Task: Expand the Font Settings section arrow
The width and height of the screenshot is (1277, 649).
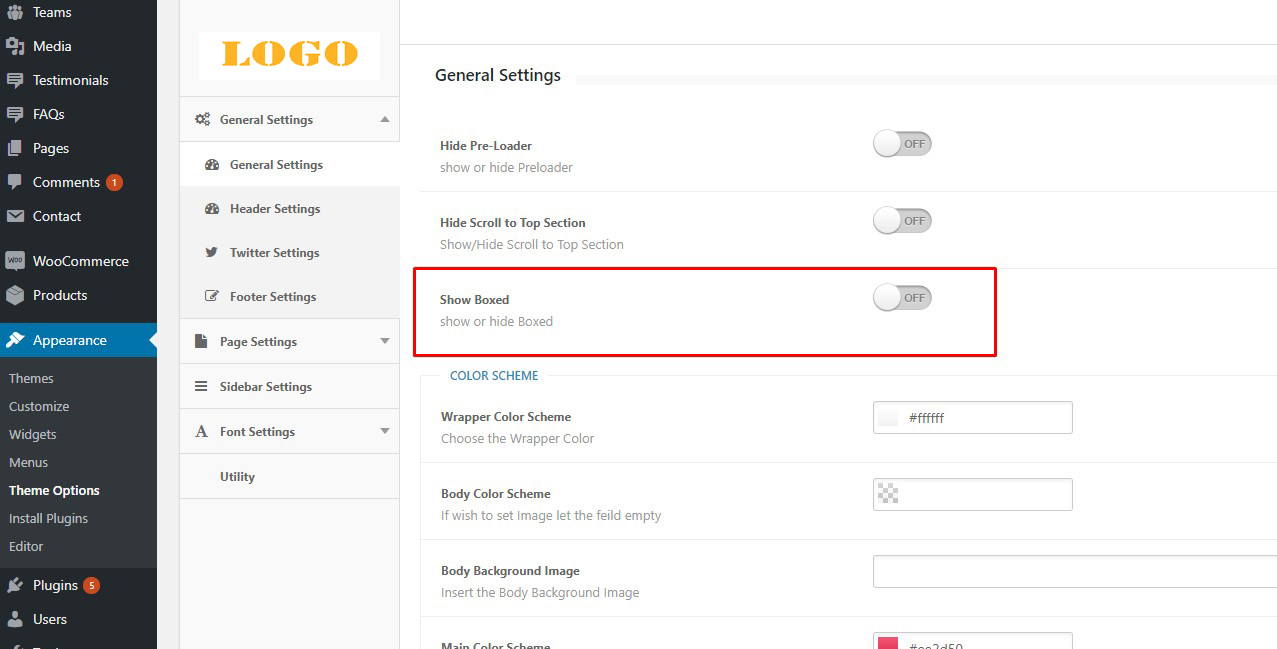Action: 385,432
